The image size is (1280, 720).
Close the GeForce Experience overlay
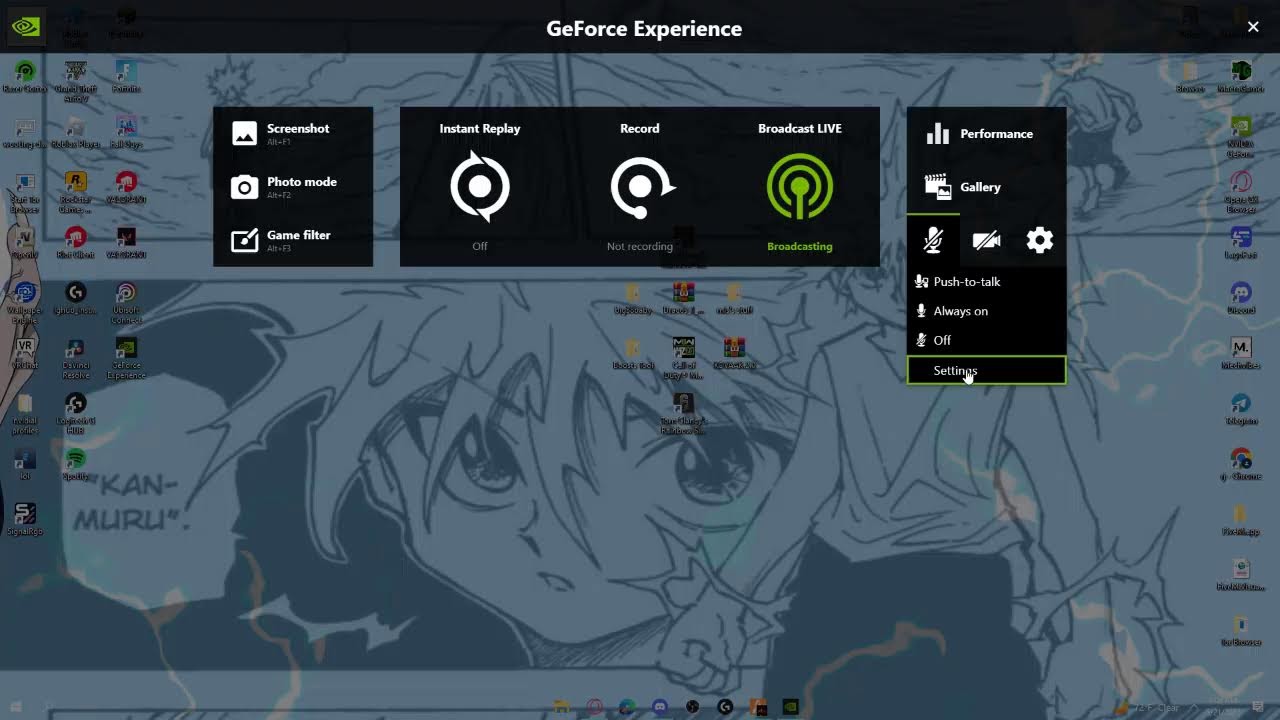tap(1253, 27)
